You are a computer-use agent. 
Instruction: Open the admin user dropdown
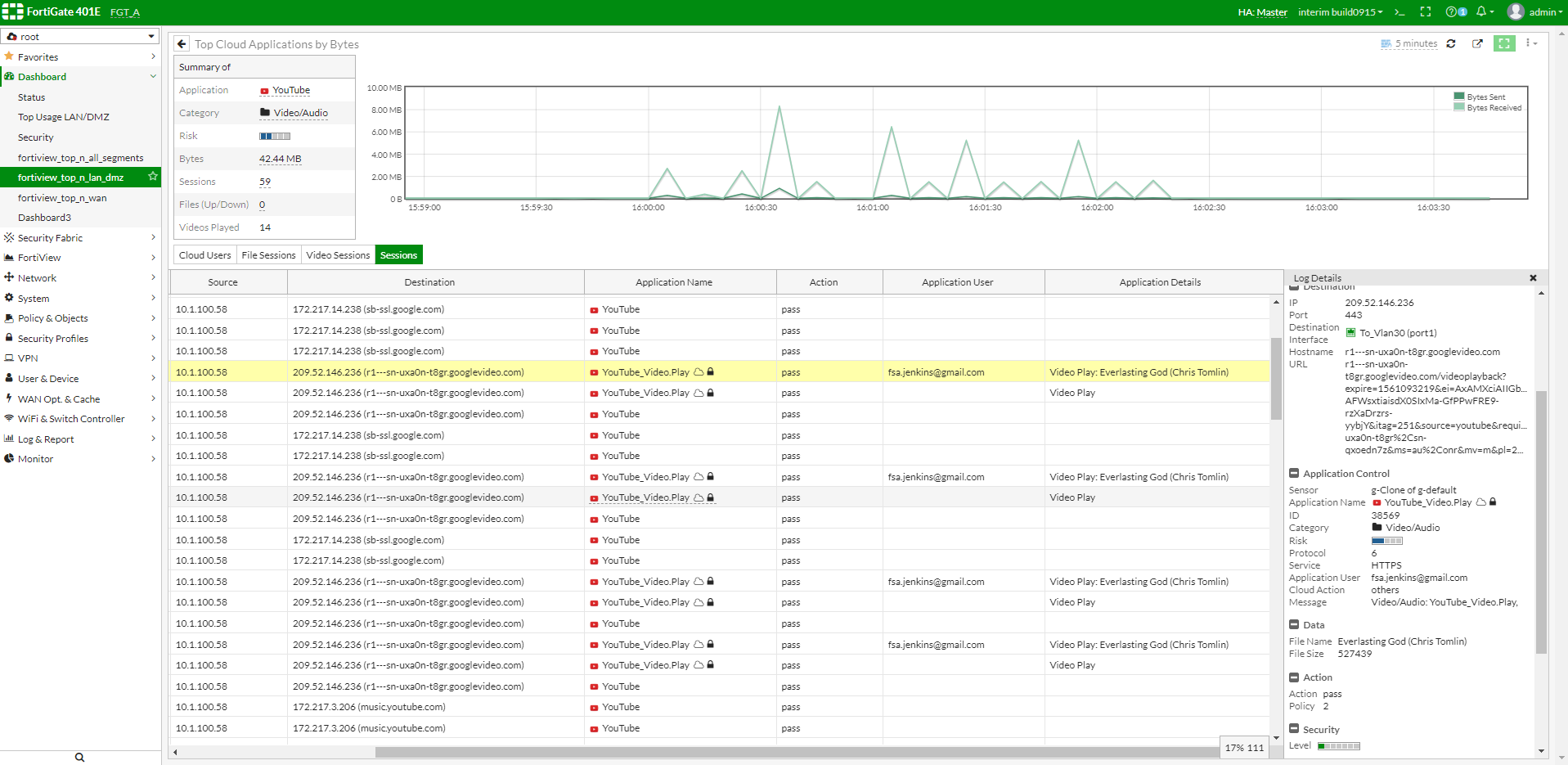1536,12
